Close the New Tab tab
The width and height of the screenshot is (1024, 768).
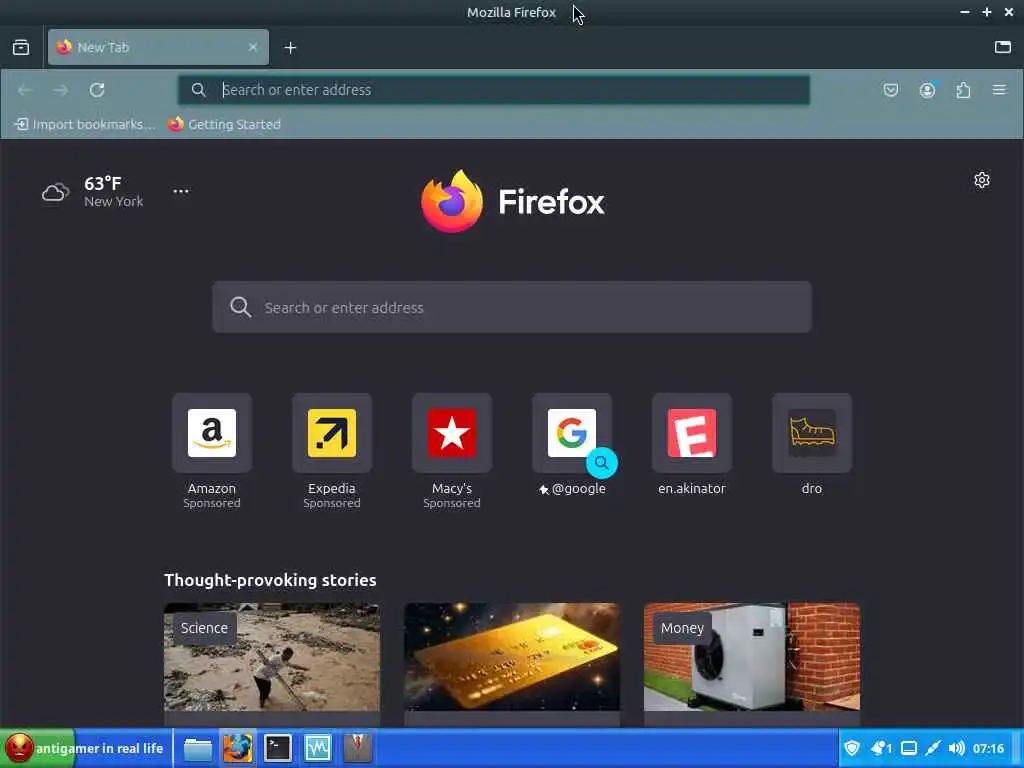[253, 47]
